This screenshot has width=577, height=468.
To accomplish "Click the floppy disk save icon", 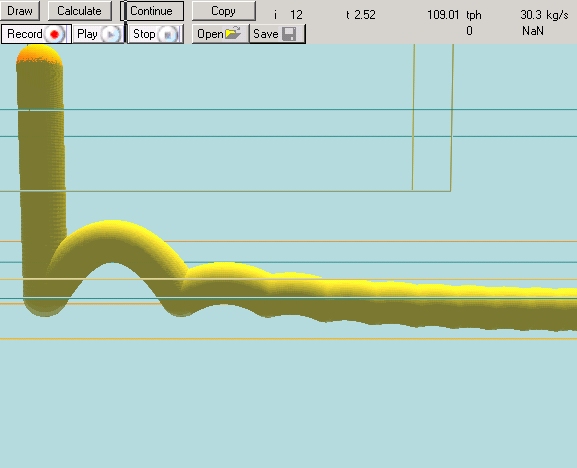I will 289,34.
